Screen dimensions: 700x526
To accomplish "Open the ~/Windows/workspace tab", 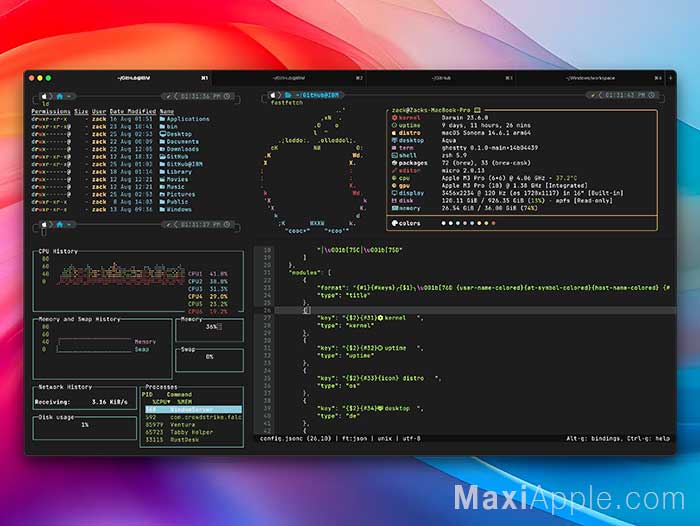I will pyautogui.click(x=590, y=78).
